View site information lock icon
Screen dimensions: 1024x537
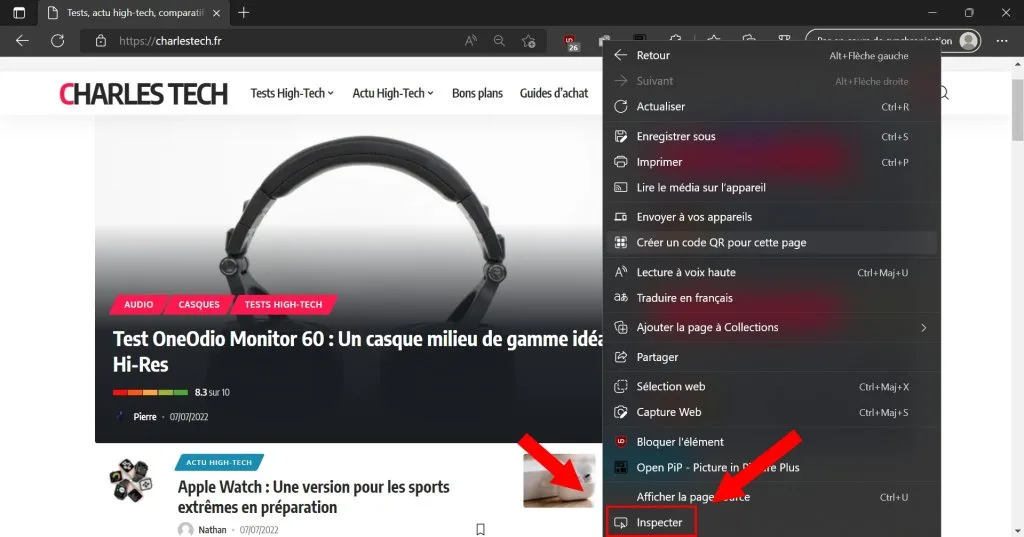[101, 41]
